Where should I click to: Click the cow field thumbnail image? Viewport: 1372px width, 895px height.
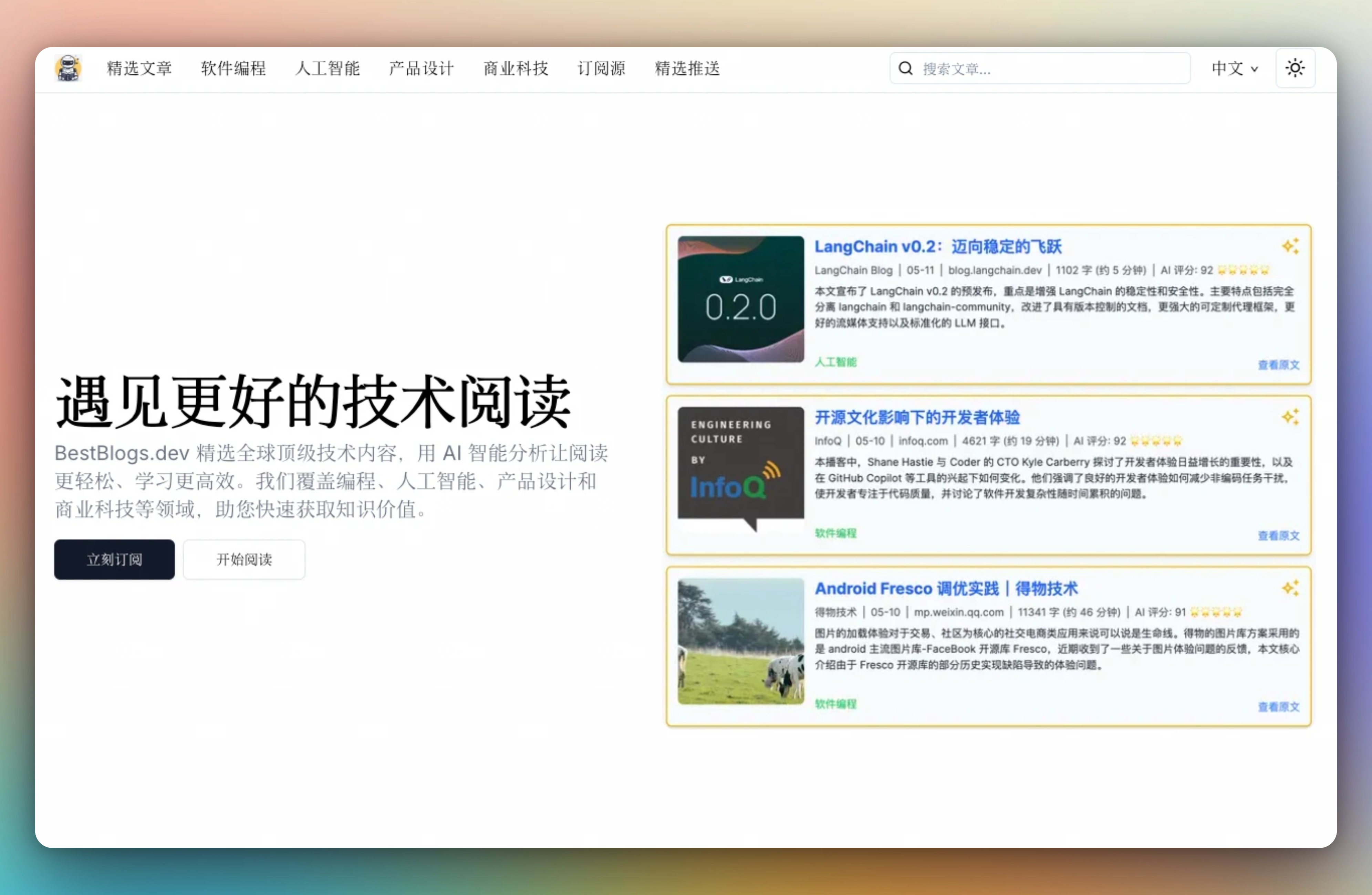pos(741,641)
